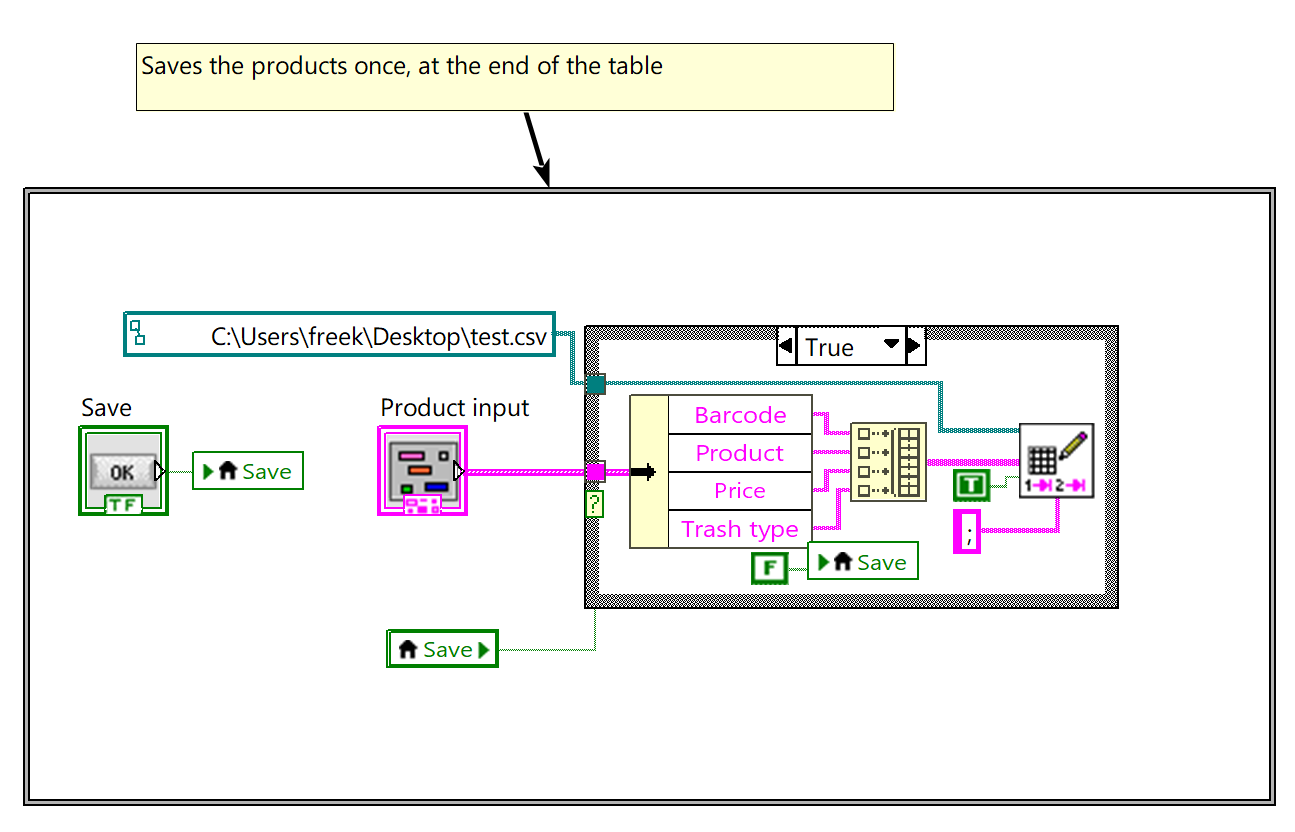Select the Barcode element in Unbundle By Name
This screenshot has height=832, width=1295.
point(740,415)
